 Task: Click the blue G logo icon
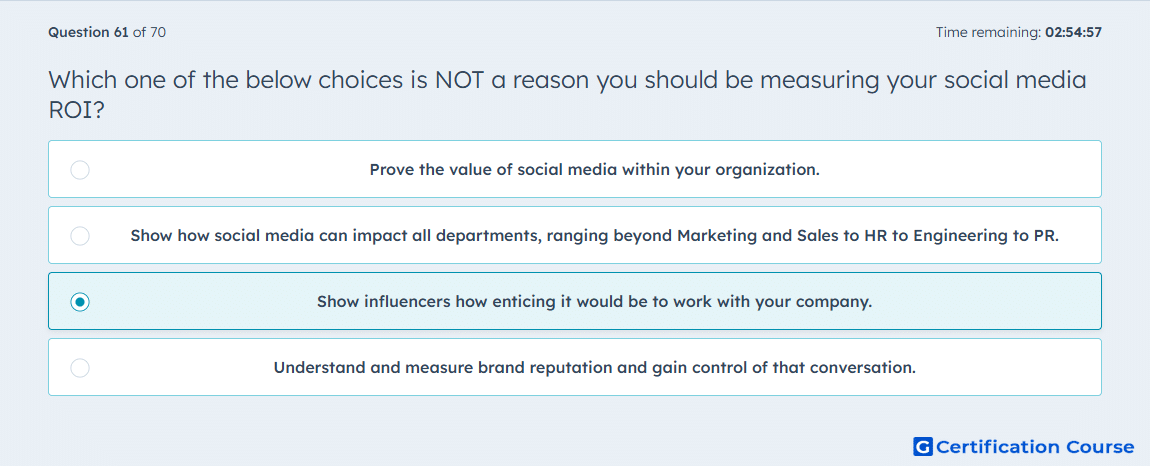(923, 447)
